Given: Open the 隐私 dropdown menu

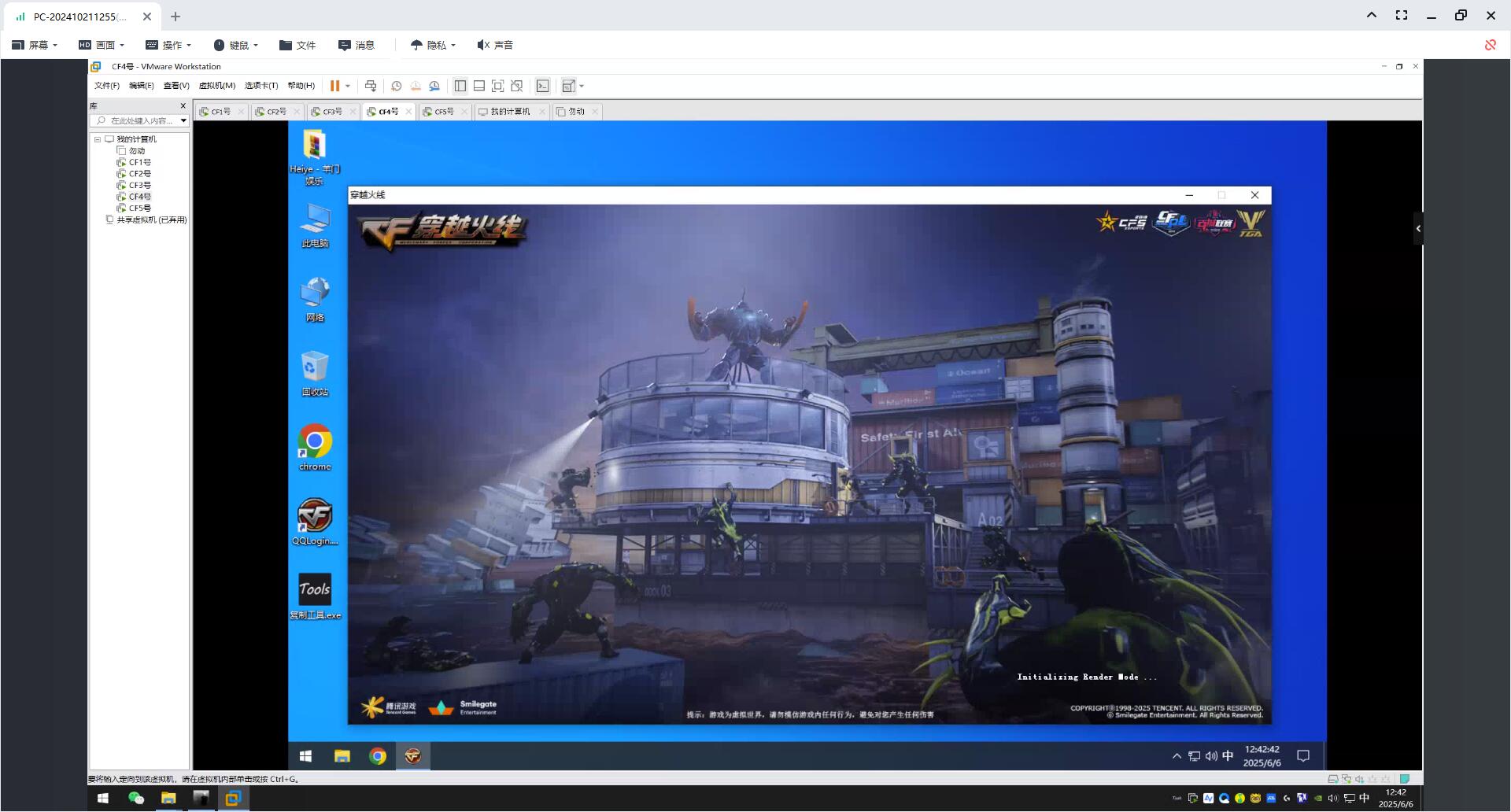Looking at the screenshot, I should 433,45.
